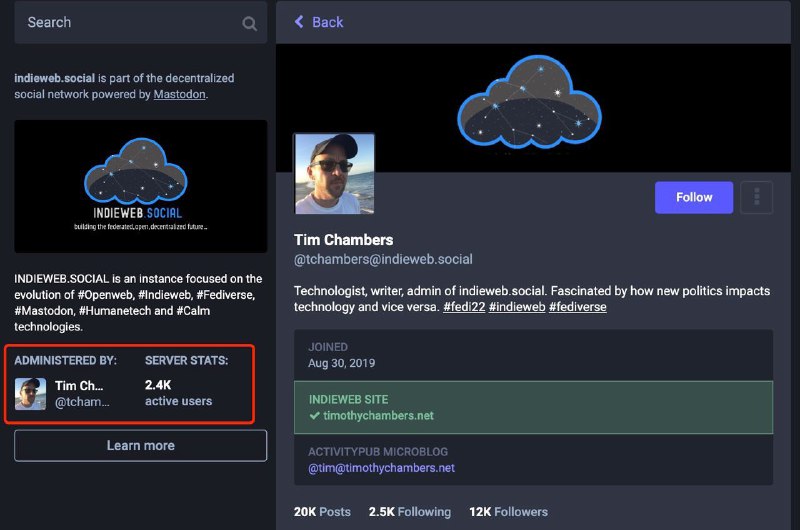Click the #fediverse hashtag in bio
This screenshot has width=800, height=530.
click(577, 307)
